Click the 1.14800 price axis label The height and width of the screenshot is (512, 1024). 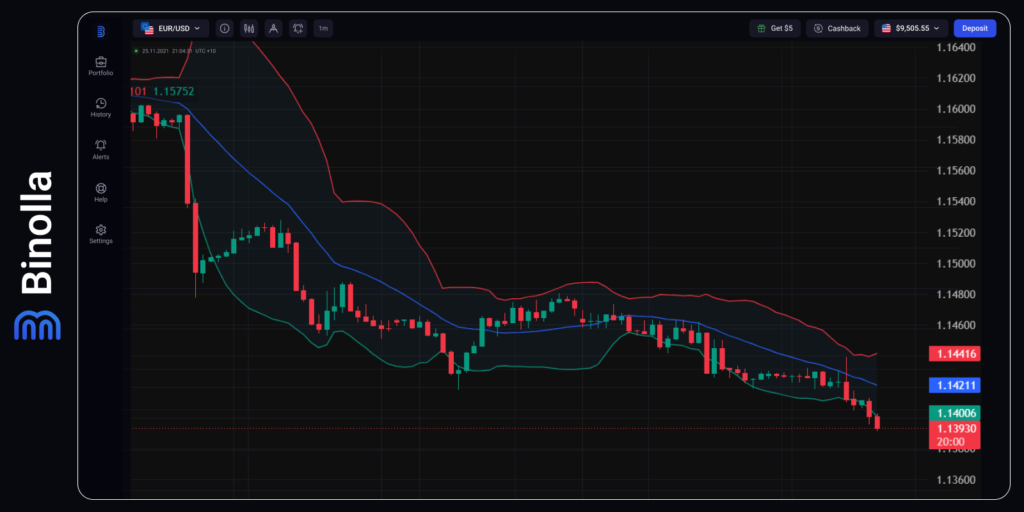coord(957,294)
